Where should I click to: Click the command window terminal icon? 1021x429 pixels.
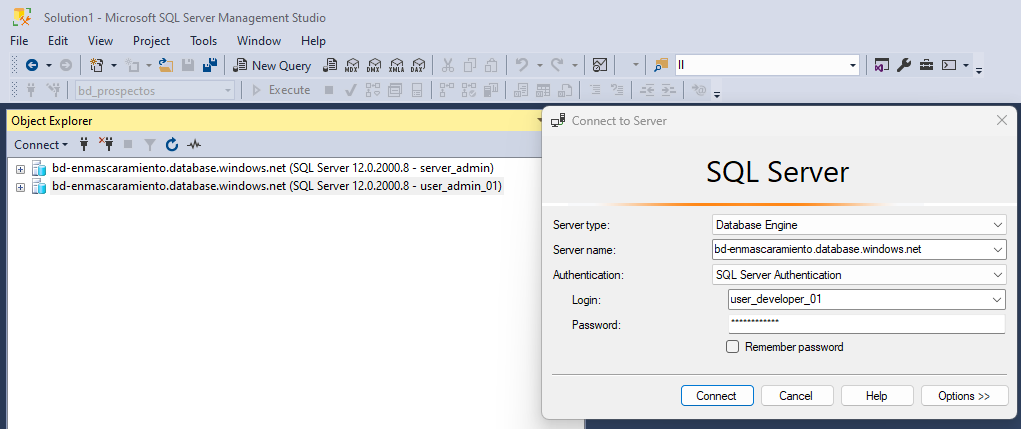coord(950,65)
